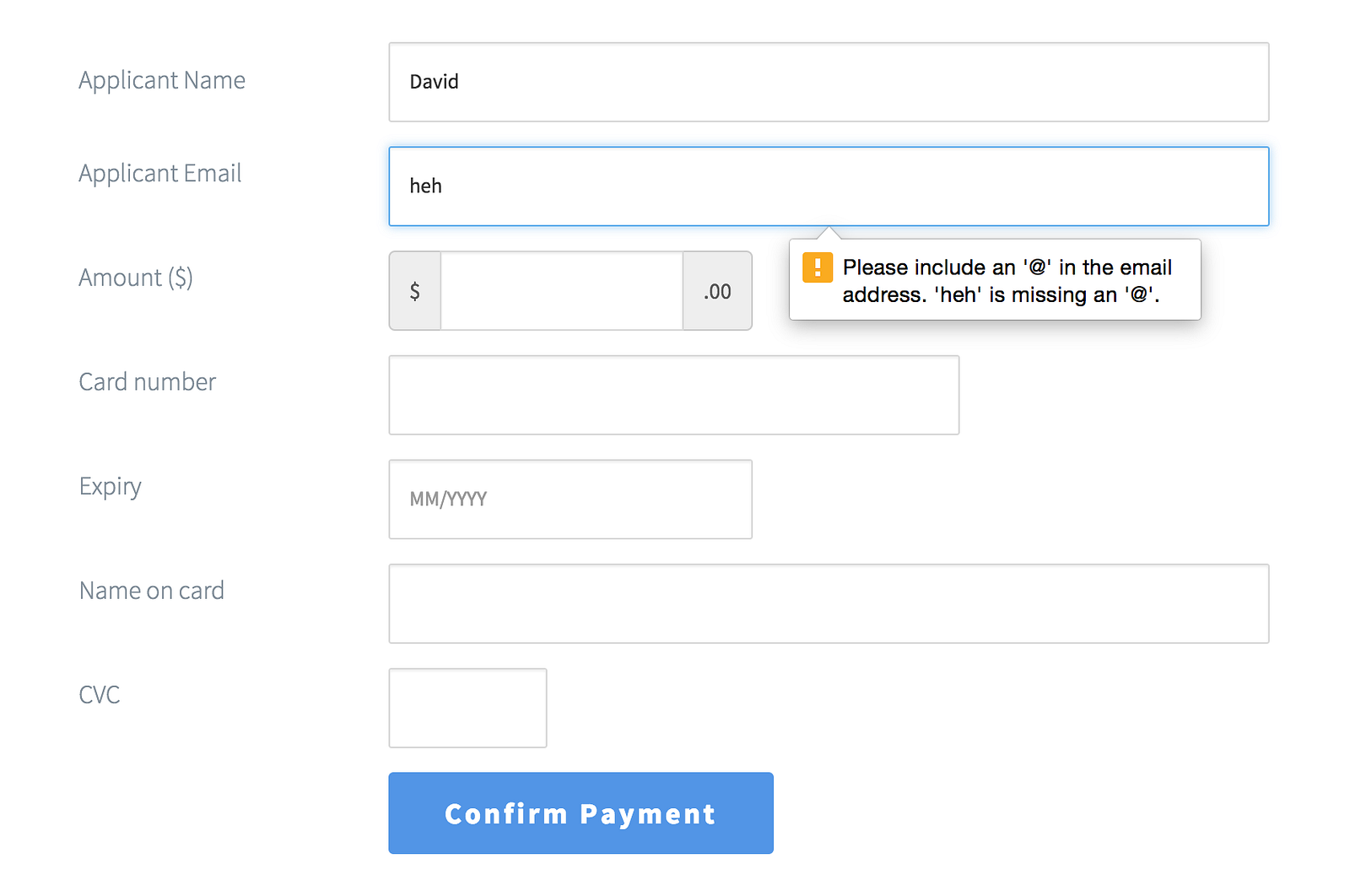Click the .00 suffix addon

point(717,291)
